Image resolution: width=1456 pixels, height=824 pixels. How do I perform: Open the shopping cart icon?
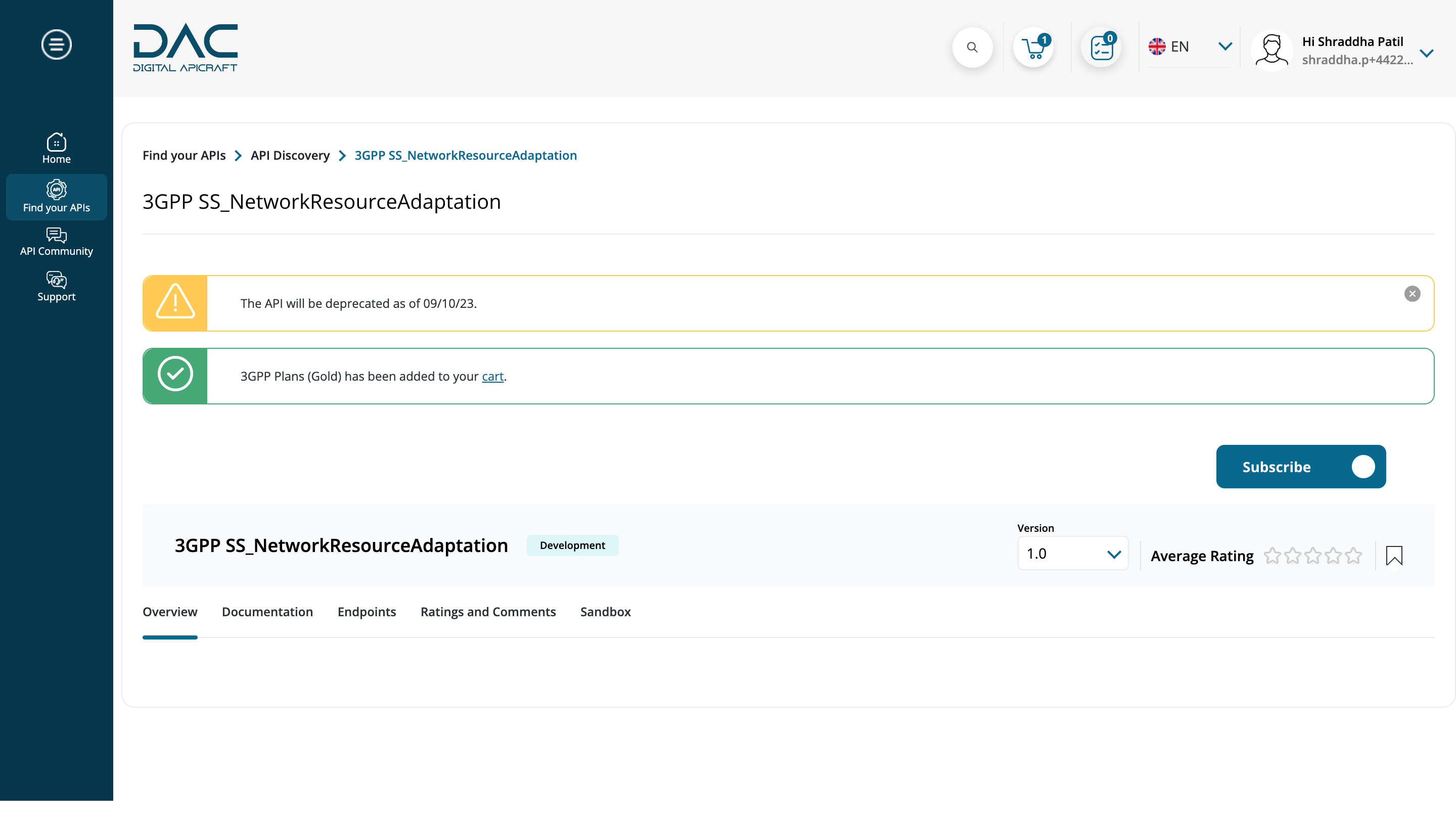click(1033, 48)
